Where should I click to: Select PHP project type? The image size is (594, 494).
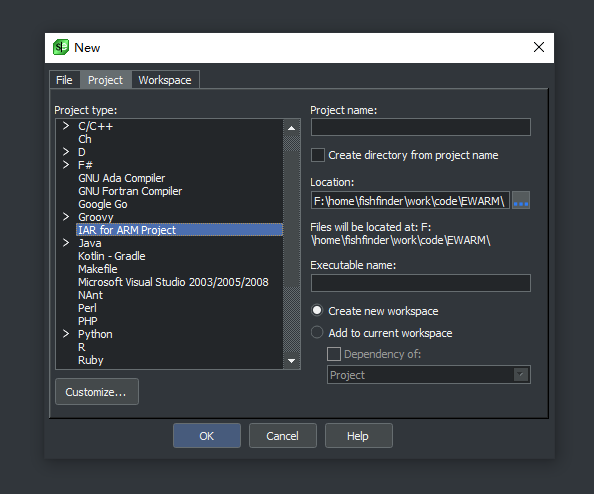pos(88,321)
